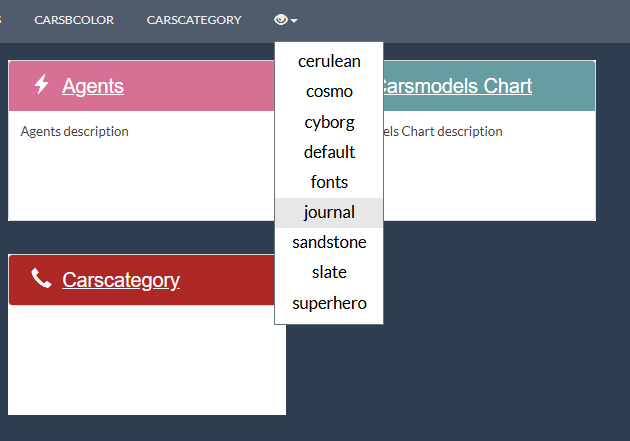Switch to the cyborg theme
This screenshot has height=441, width=630.
[x=329, y=122]
